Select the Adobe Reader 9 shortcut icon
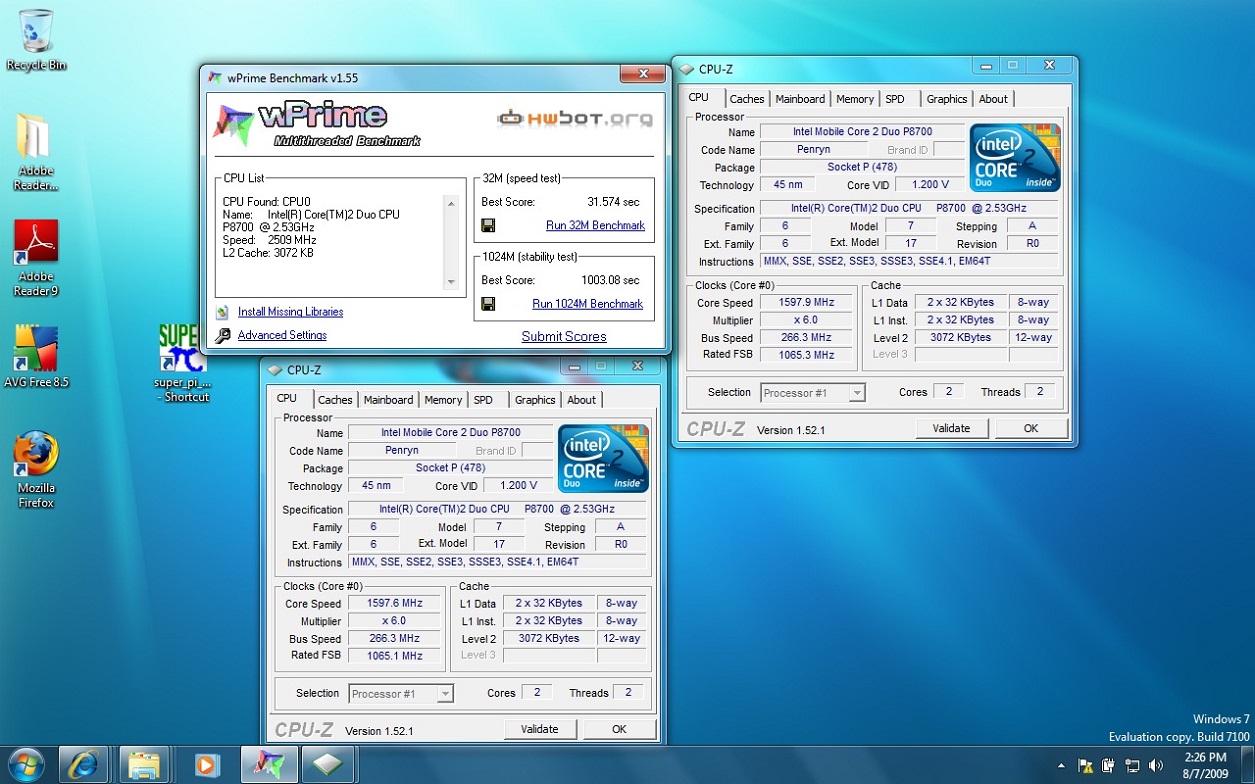 36,257
